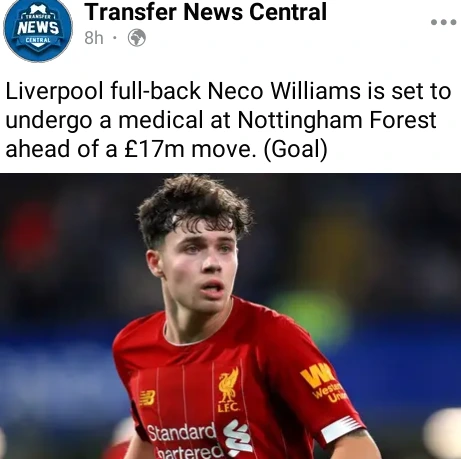Click the word Liverpool starting the post

pos(54,91)
